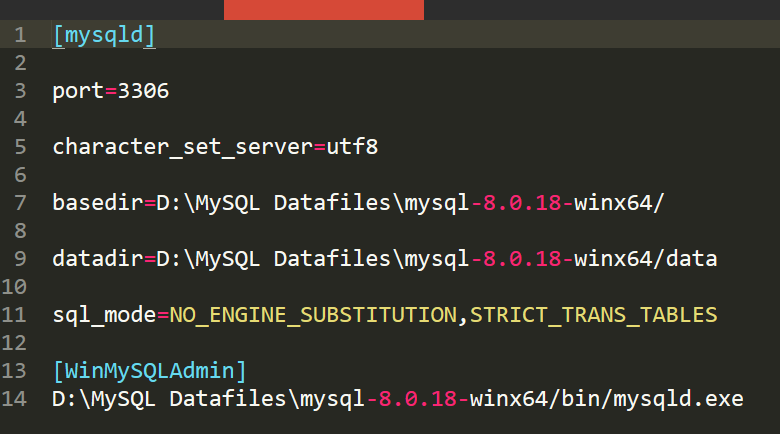Click the [mysqld] section header
This screenshot has width=780, height=434.
click(x=104, y=35)
